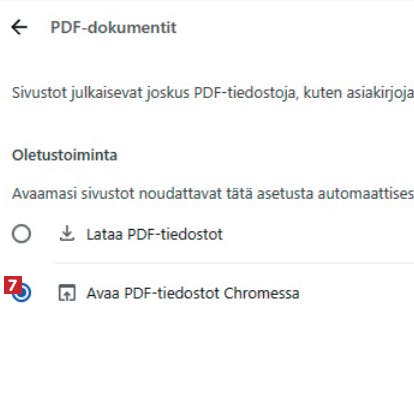Click the word Avaa in the second option
This screenshot has width=414, height=396.
103,293
